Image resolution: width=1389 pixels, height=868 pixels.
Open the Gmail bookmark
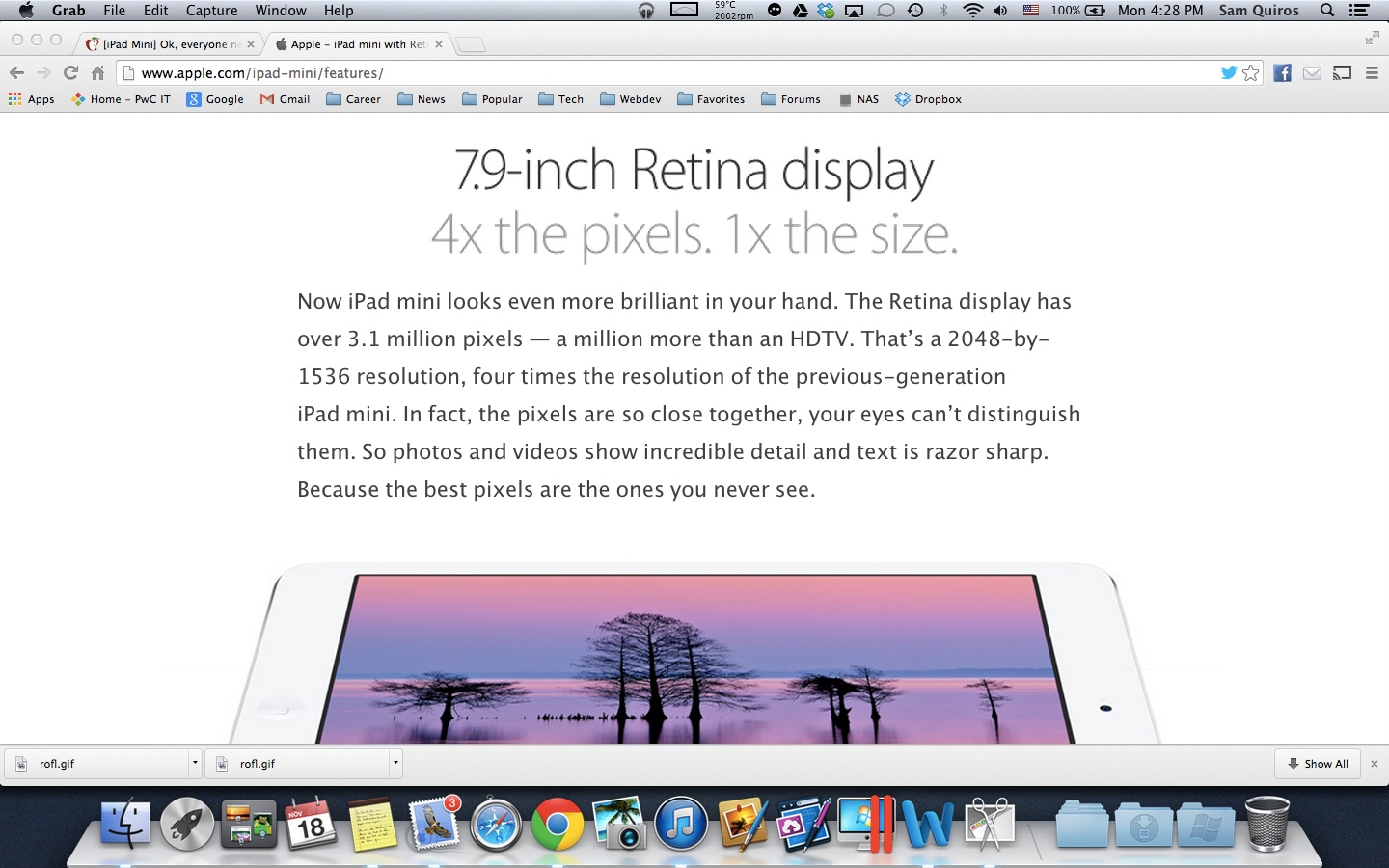click(x=285, y=99)
